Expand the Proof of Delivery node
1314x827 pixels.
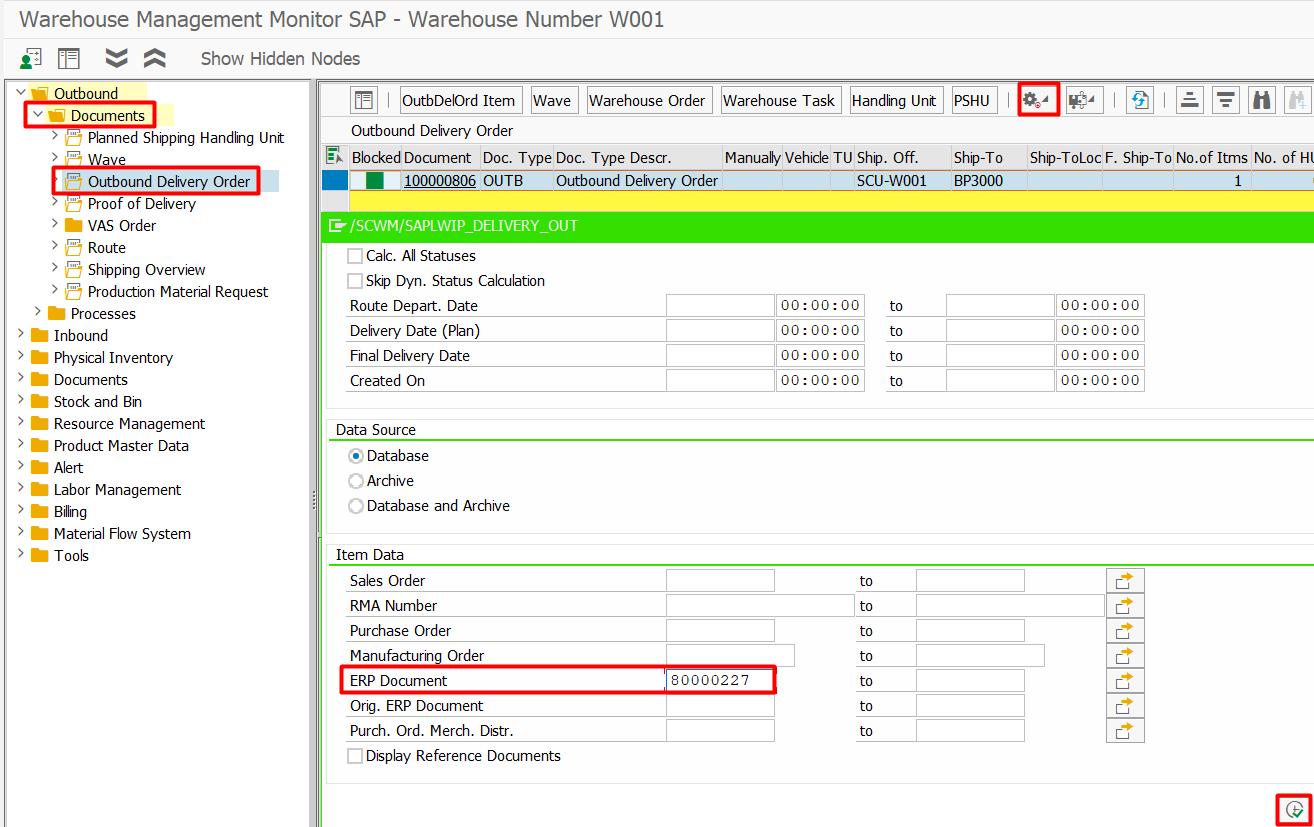pyautogui.click(x=55, y=203)
